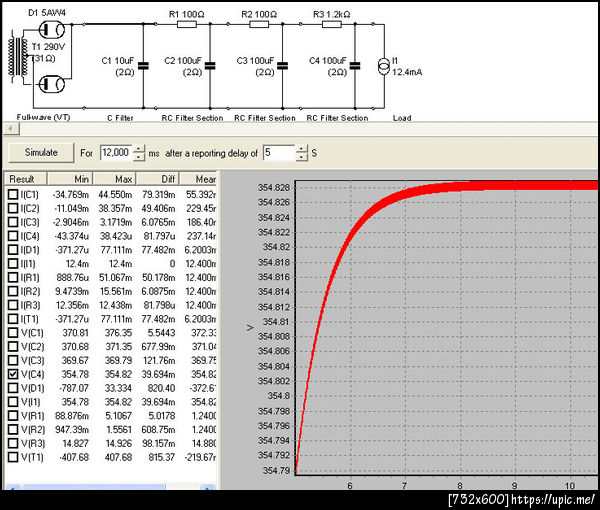The image size is (600, 510).
Task: Click the schematic scrollbar left arrow
Action: [x=11, y=129]
